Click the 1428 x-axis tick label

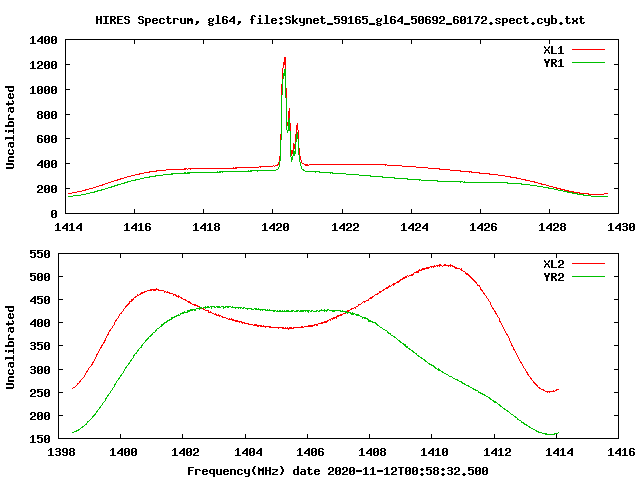tap(552, 227)
